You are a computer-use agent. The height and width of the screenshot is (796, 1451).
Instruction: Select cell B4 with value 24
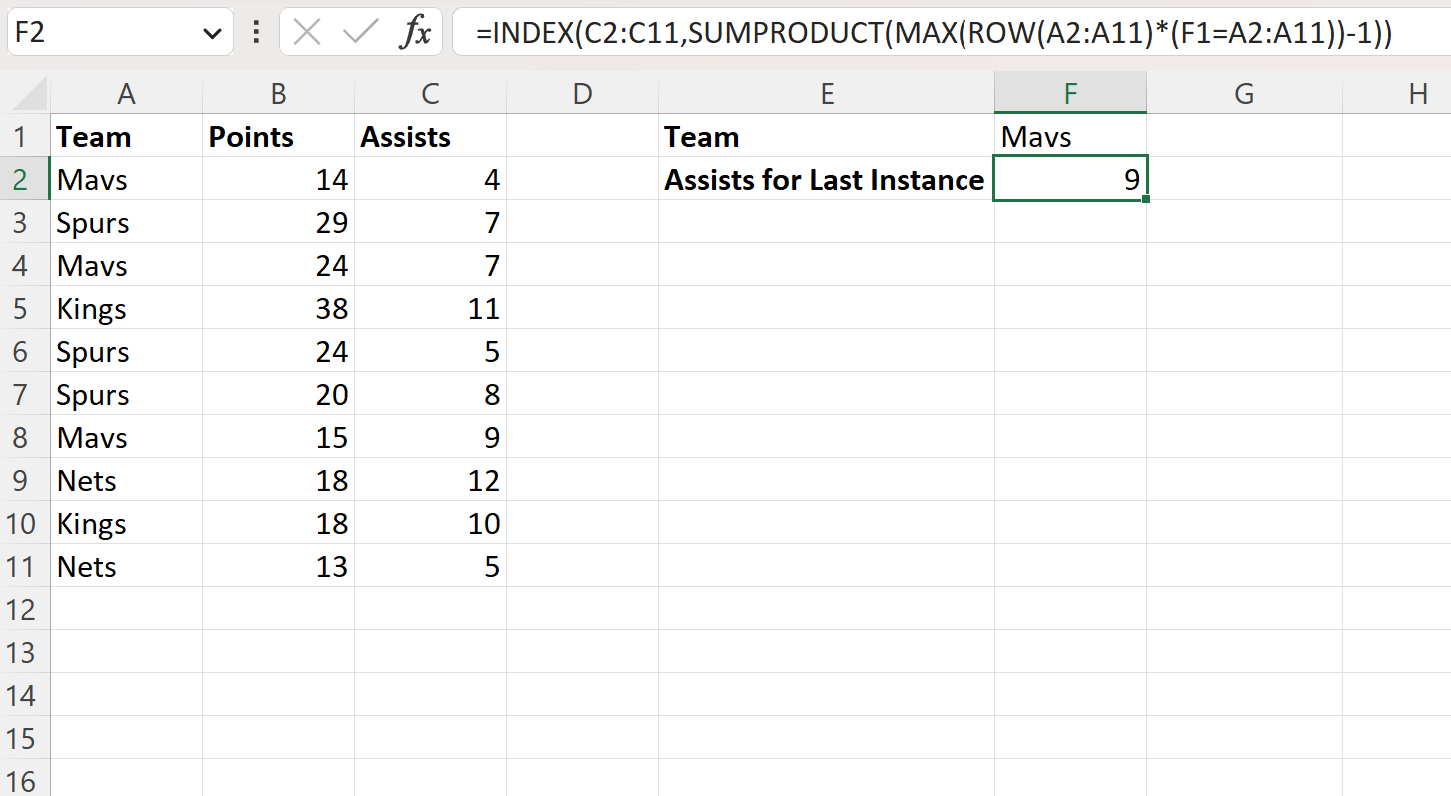coord(278,265)
